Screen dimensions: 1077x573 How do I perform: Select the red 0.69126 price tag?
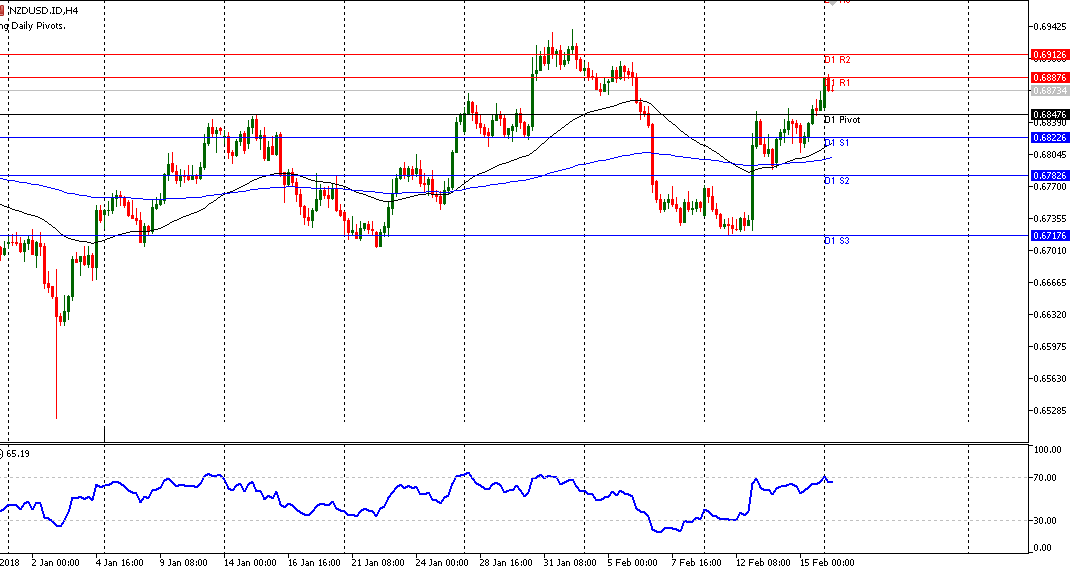1049,54
